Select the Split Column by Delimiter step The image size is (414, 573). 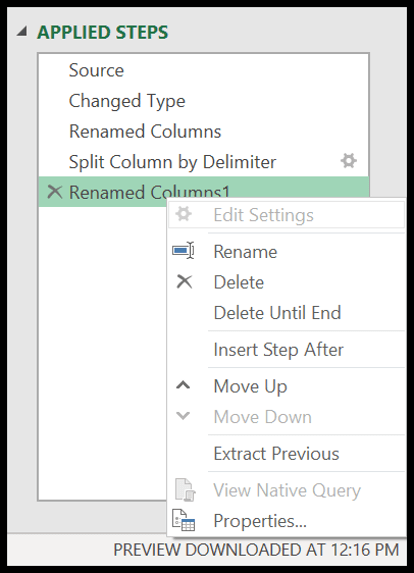(204, 162)
